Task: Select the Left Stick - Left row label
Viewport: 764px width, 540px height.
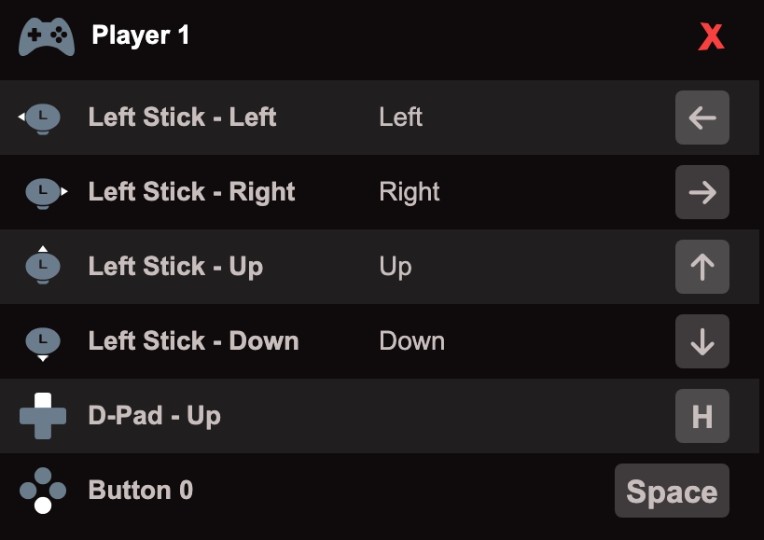Action: tap(182, 117)
